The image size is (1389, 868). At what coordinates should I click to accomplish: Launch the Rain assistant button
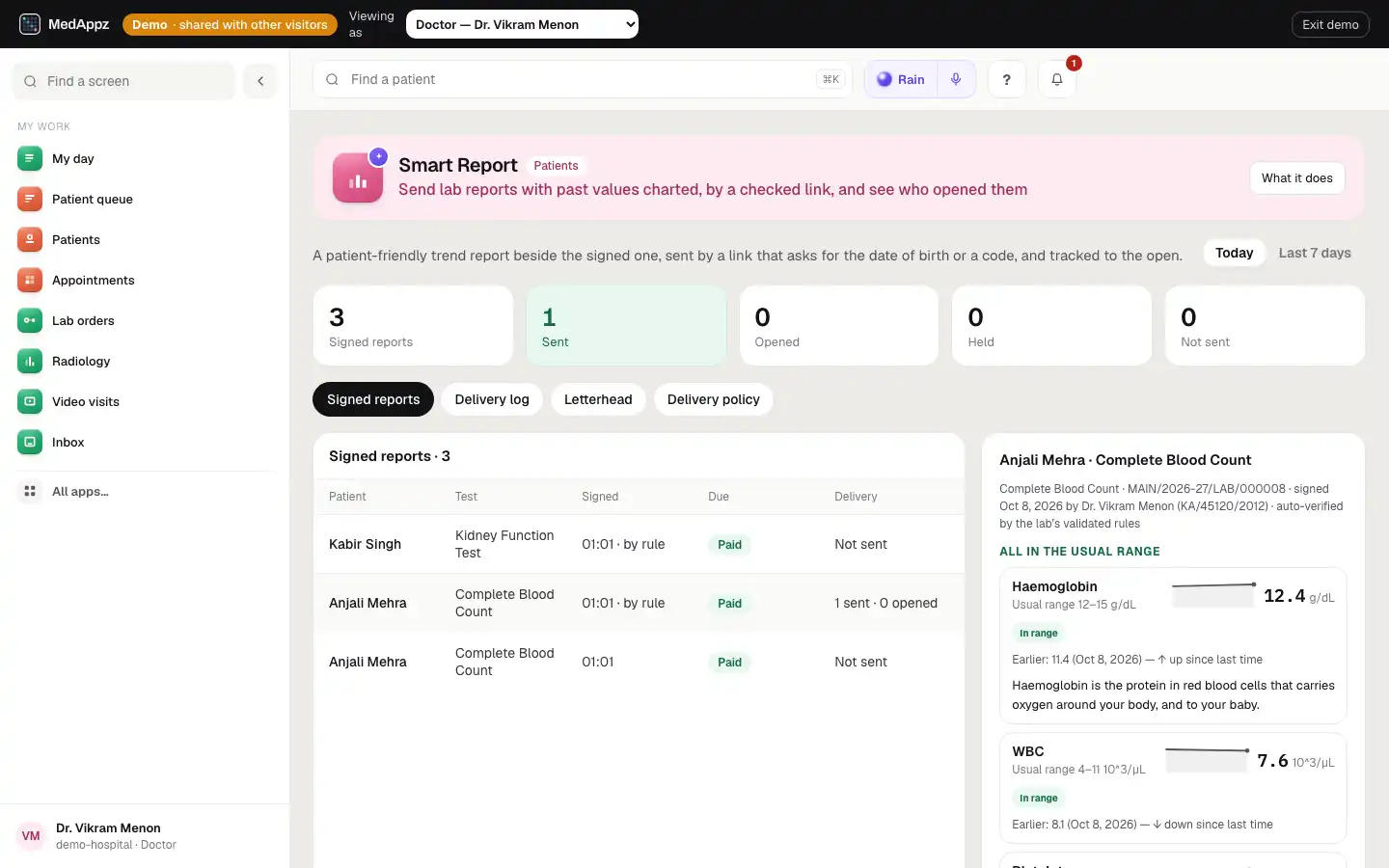(x=901, y=79)
